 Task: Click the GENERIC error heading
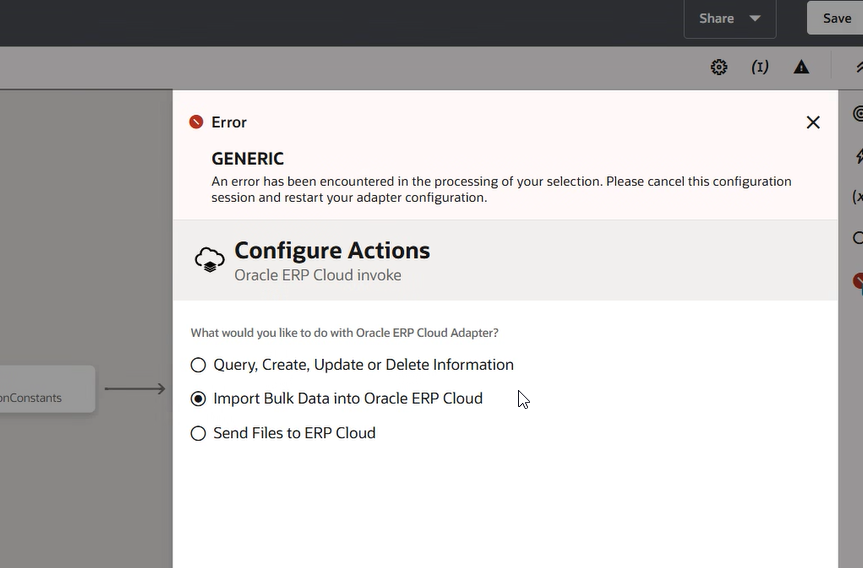coord(248,159)
